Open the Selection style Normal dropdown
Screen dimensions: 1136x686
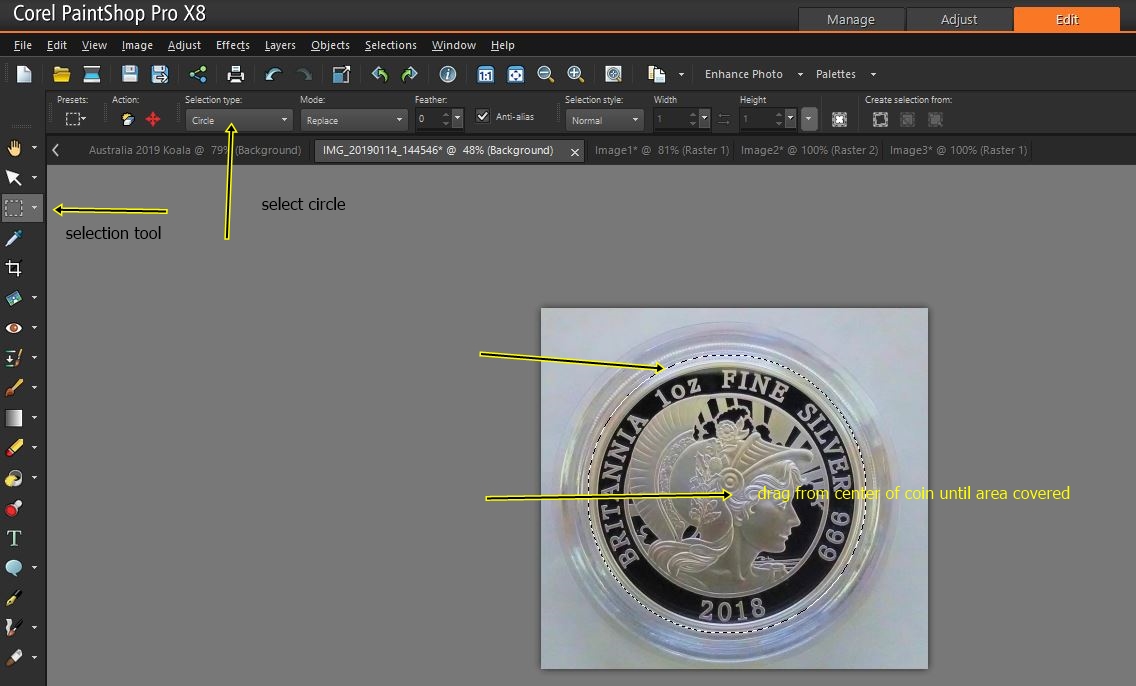click(x=605, y=120)
